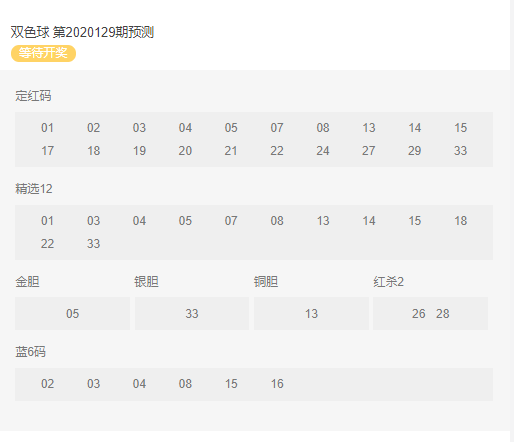The width and height of the screenshot is (514, 442).
Task: Click number 05 in 精选12 section
Action: pos(185,221)
